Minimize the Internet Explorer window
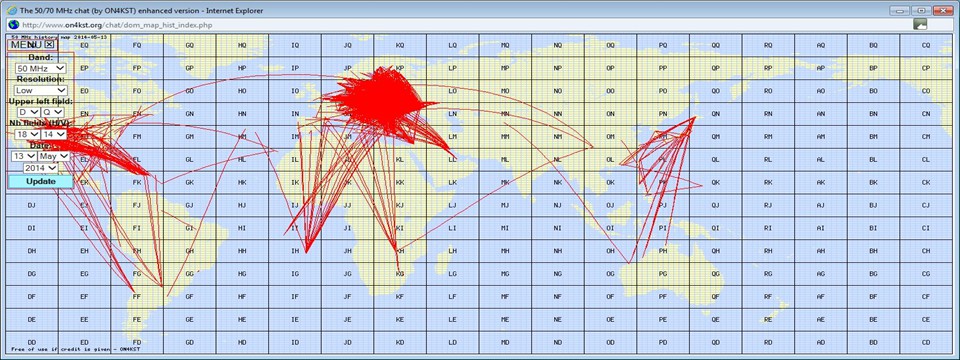 point(898,10)
